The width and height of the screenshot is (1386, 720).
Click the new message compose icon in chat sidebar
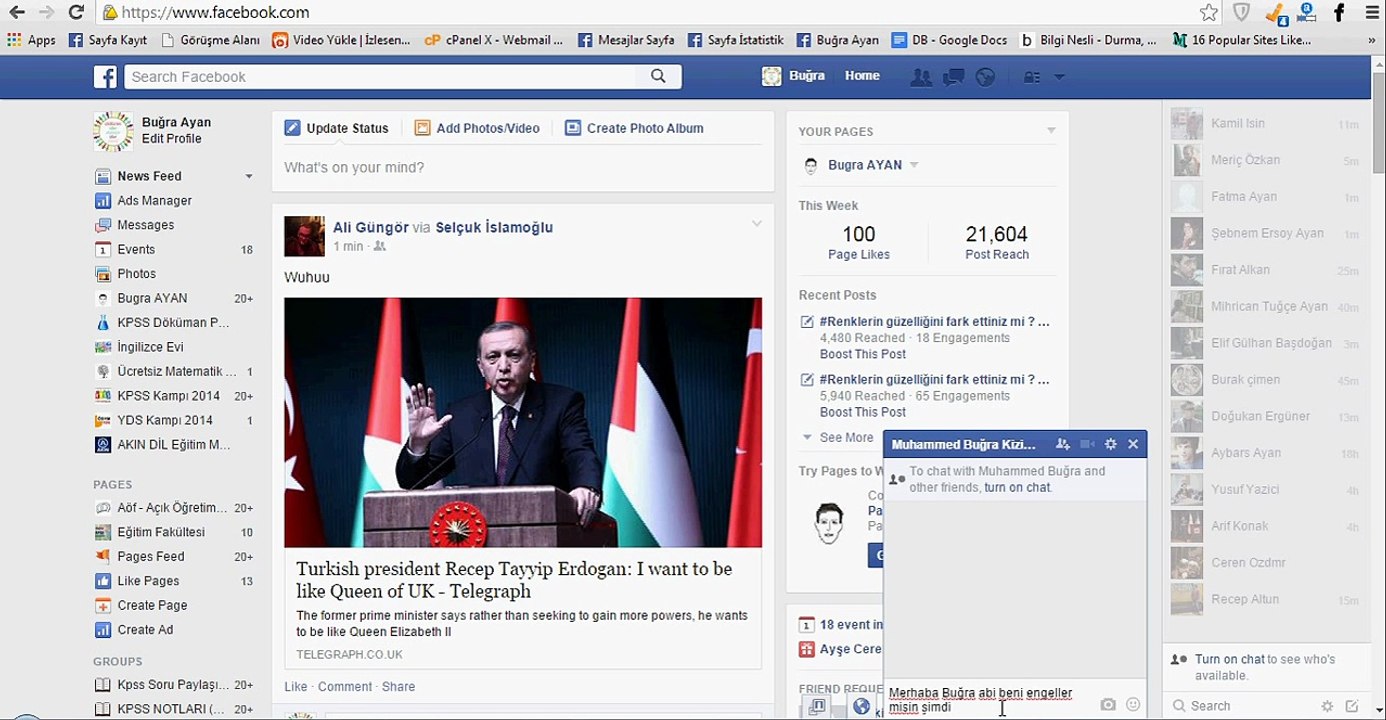pyautogui.click(x=1352, y=706)
